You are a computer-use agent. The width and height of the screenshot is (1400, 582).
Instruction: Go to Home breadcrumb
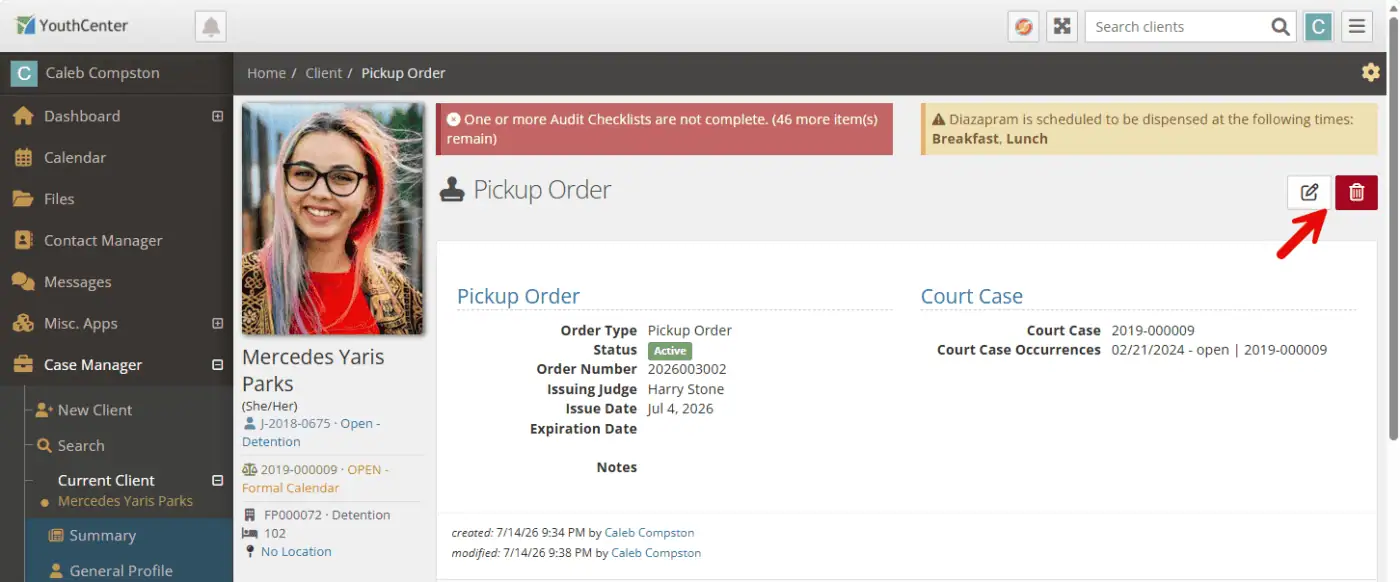pyautogui.click(x=266, y=73)
